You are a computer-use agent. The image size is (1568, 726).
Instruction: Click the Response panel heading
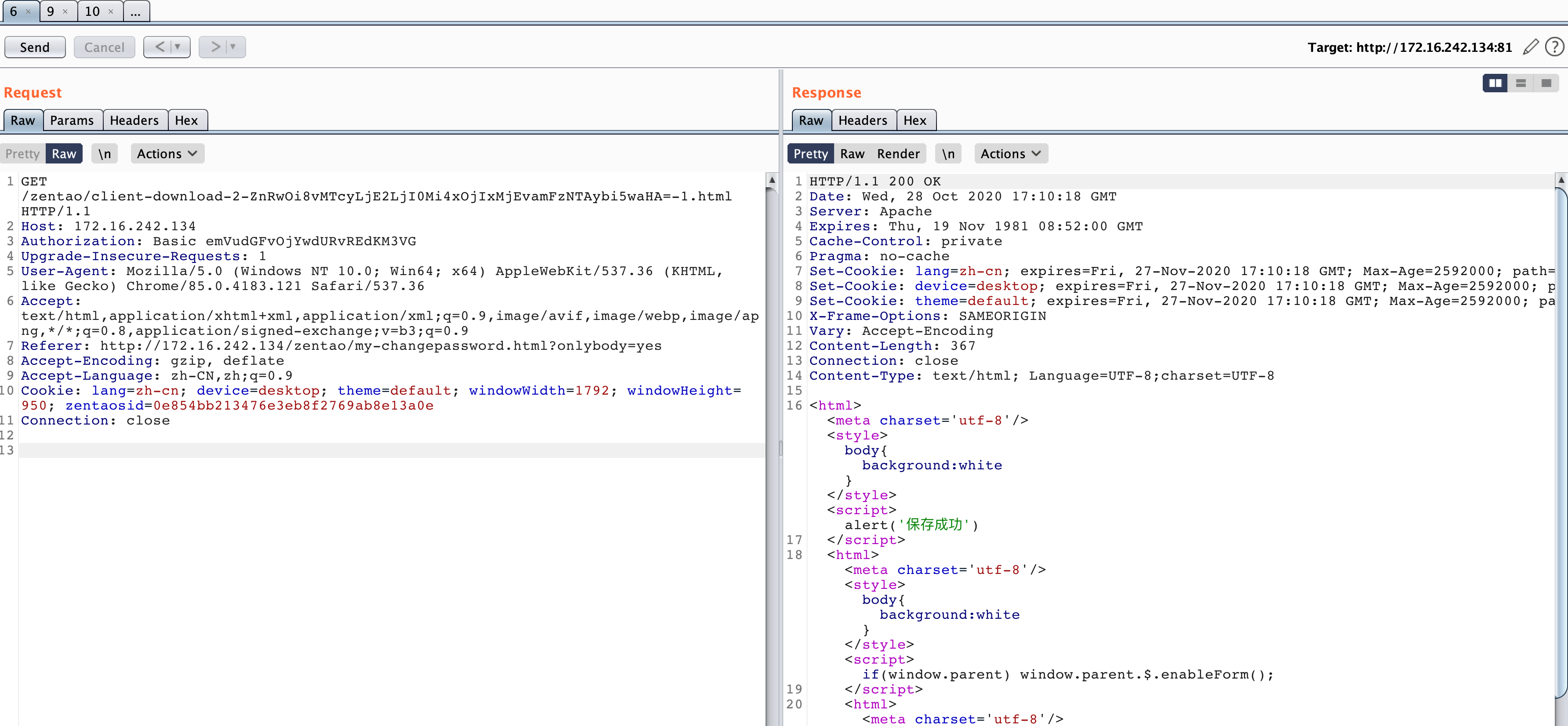tap(826, 92)
